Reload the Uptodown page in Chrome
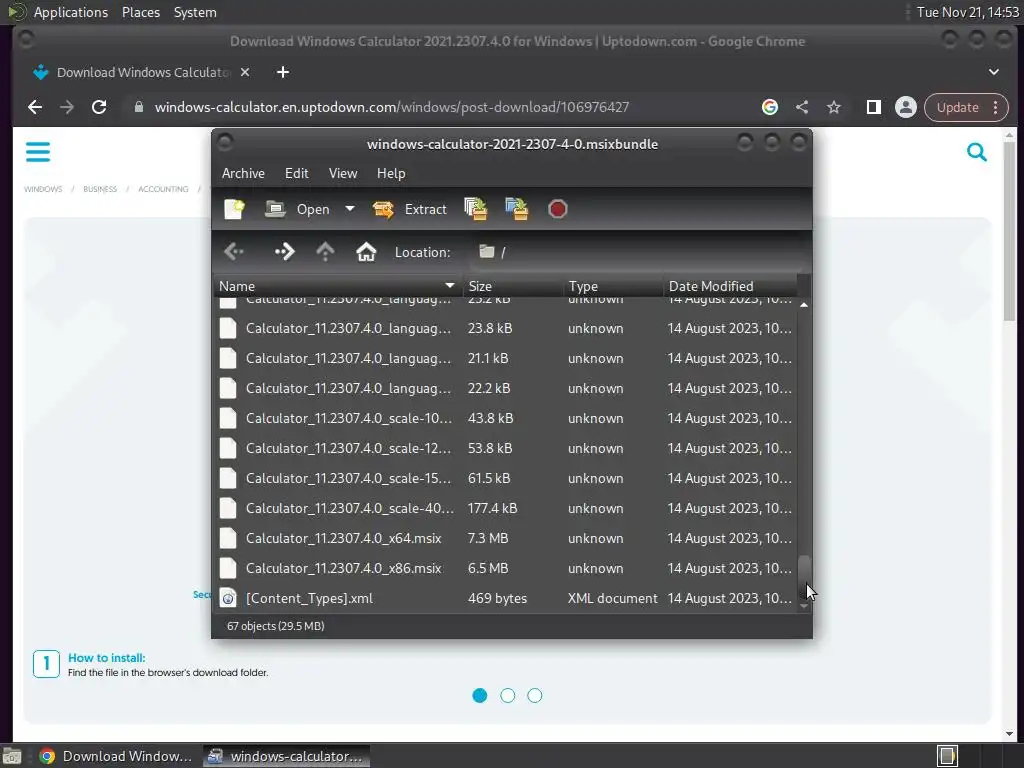The height and width of the screenshot is (768, 1024). click(x=99, y=107)
